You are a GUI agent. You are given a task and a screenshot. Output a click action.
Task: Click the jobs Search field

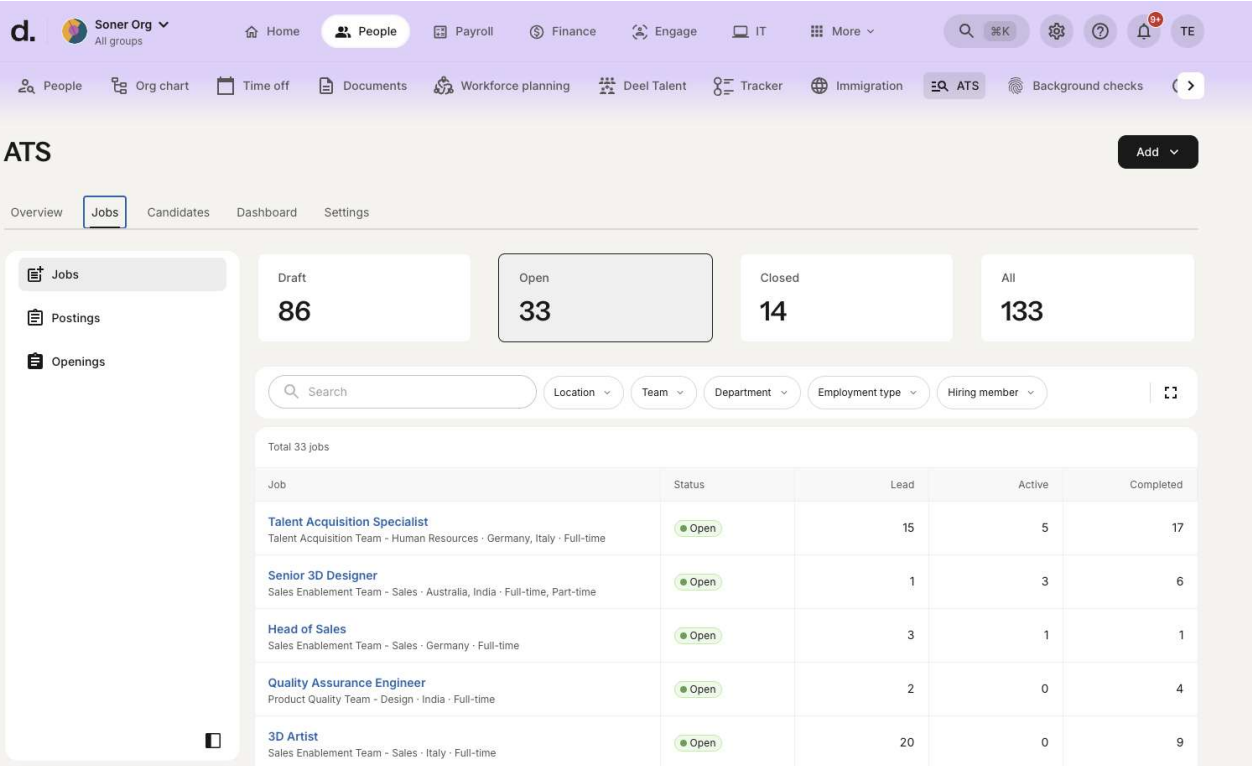pyautogui.click(x=403, y=392)
